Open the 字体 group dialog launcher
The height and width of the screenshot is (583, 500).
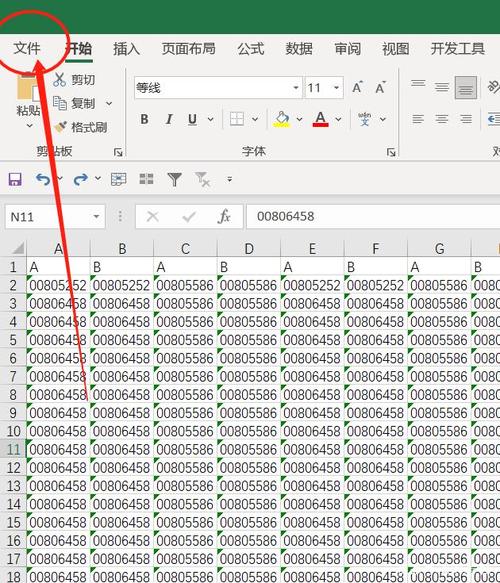(x=391, y=152)
